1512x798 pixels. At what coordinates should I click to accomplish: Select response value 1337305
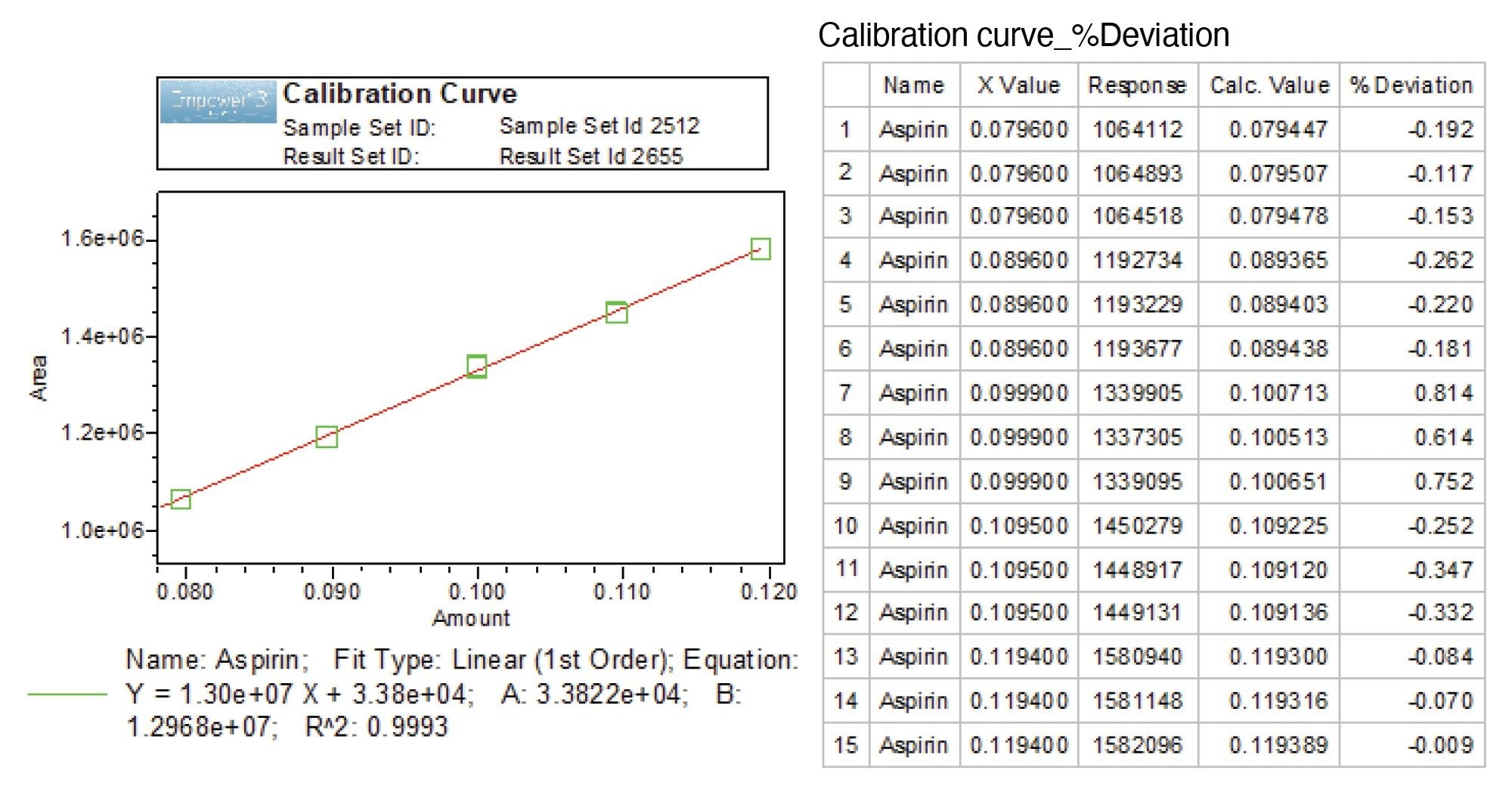[1137, 437]
